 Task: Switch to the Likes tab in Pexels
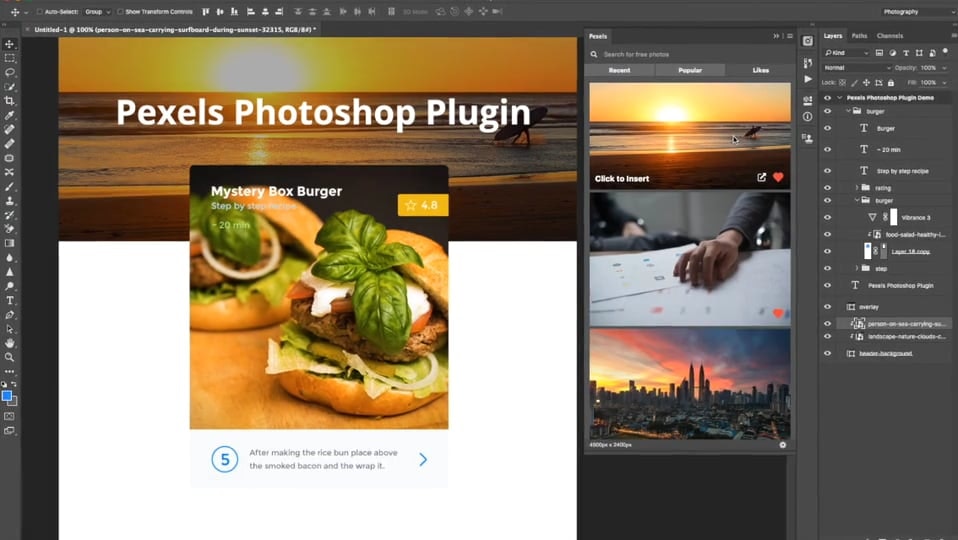tap(761, 70)
